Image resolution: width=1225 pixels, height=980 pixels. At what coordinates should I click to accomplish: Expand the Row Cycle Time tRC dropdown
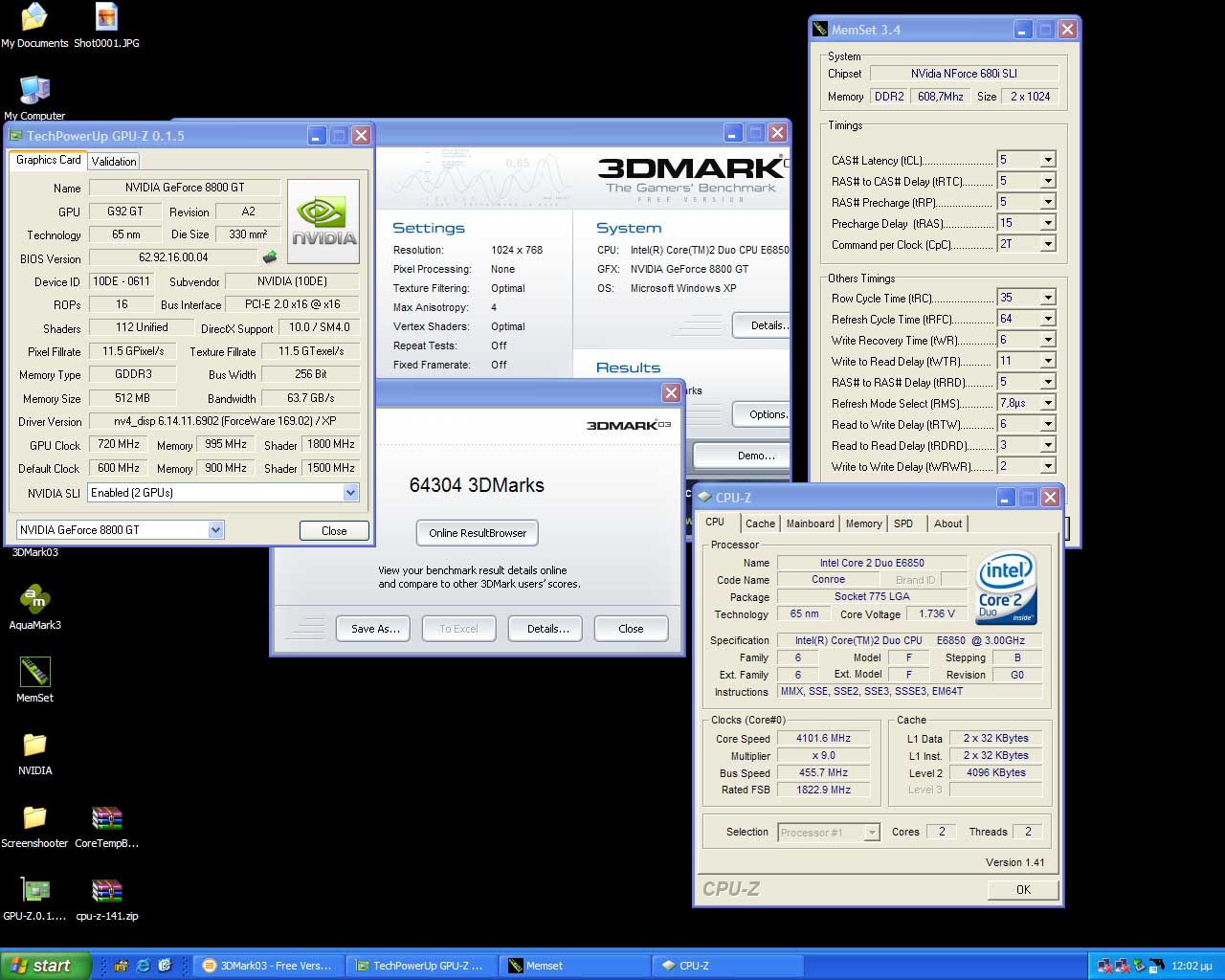1048,298
